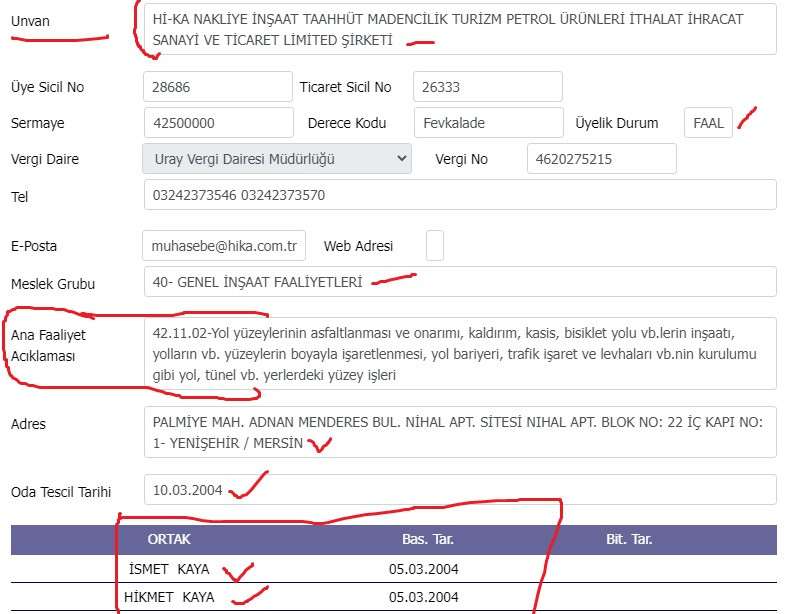The height and width of the screenshot is (614, 788).
Task: Click the Unvan company title text field
Action: tap(460, 29)
